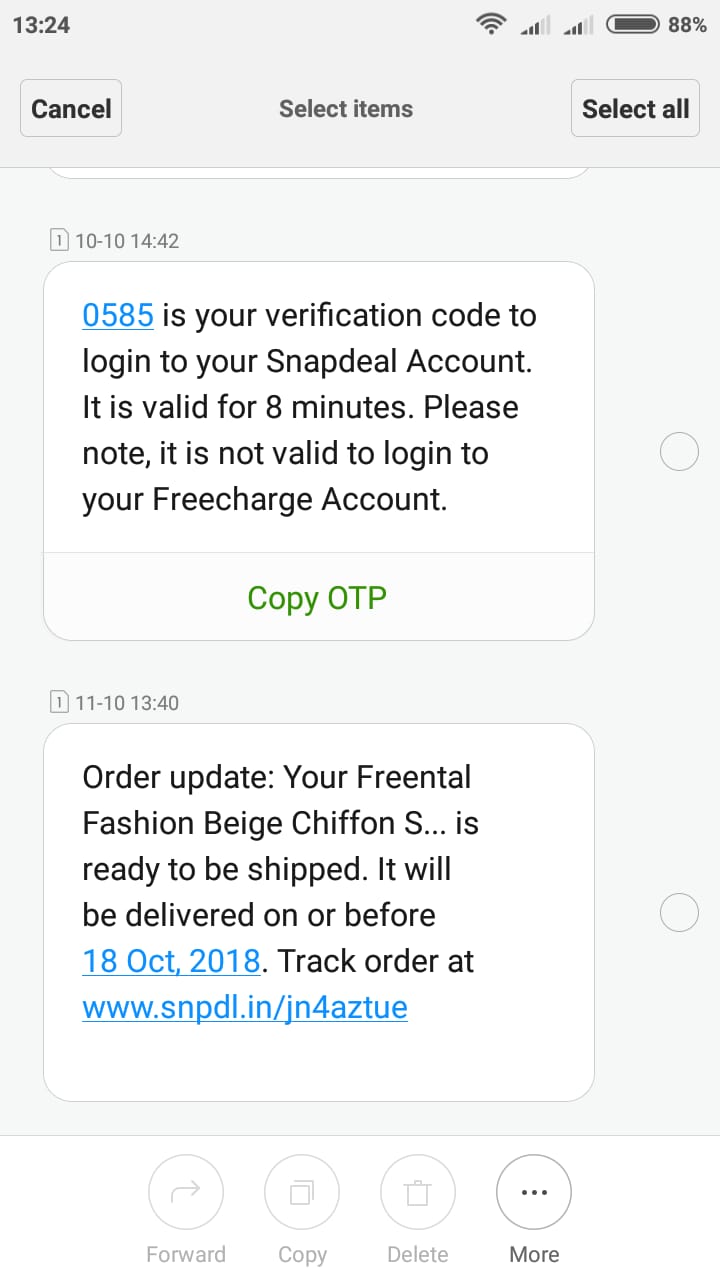The height and width of the screenshot is (1280, 720).
Task: Tap the battery indicator icon
Action: click(x=633, y=25)
